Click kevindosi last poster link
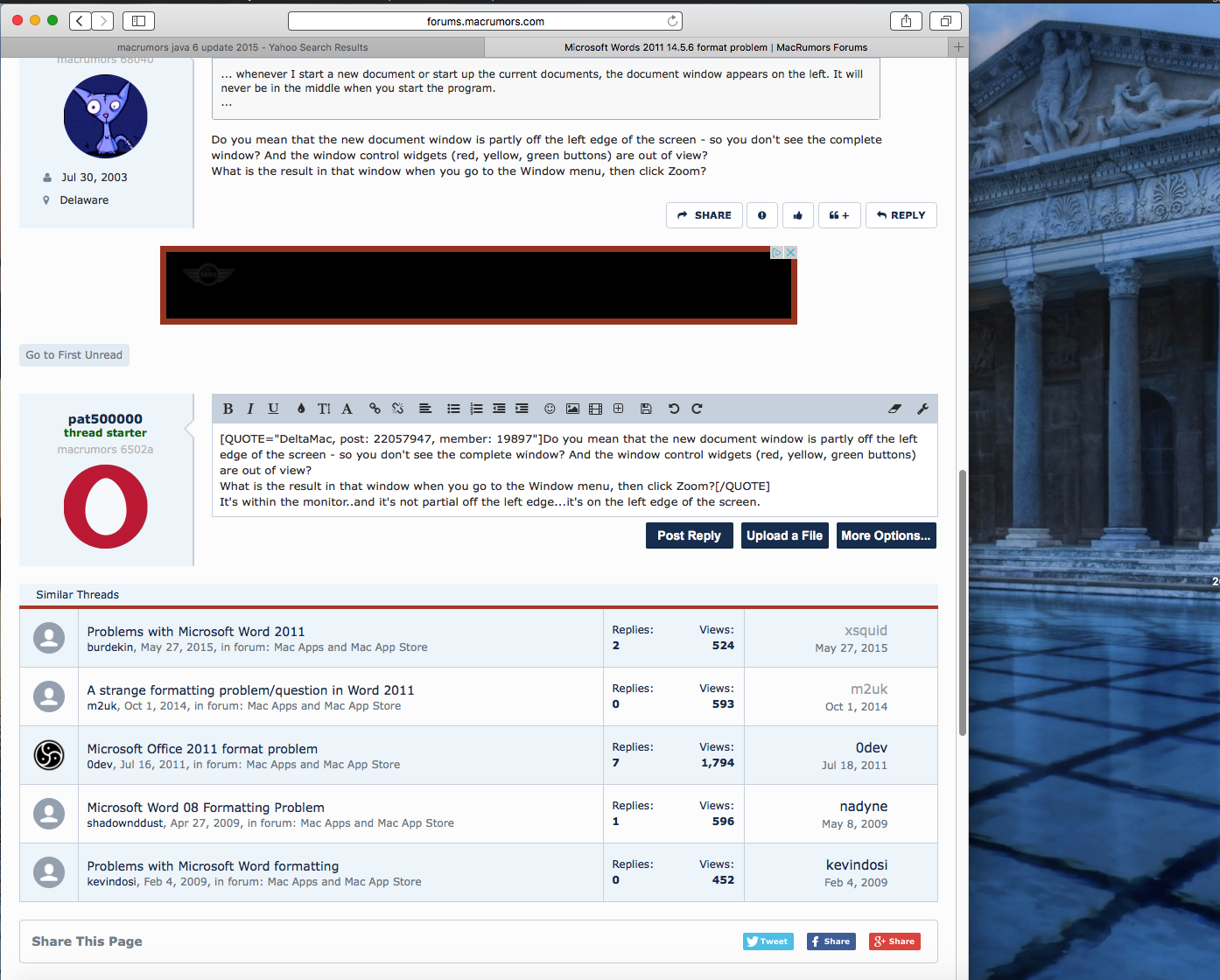Viewport: 1220px width, 980px height. point(857,865)
